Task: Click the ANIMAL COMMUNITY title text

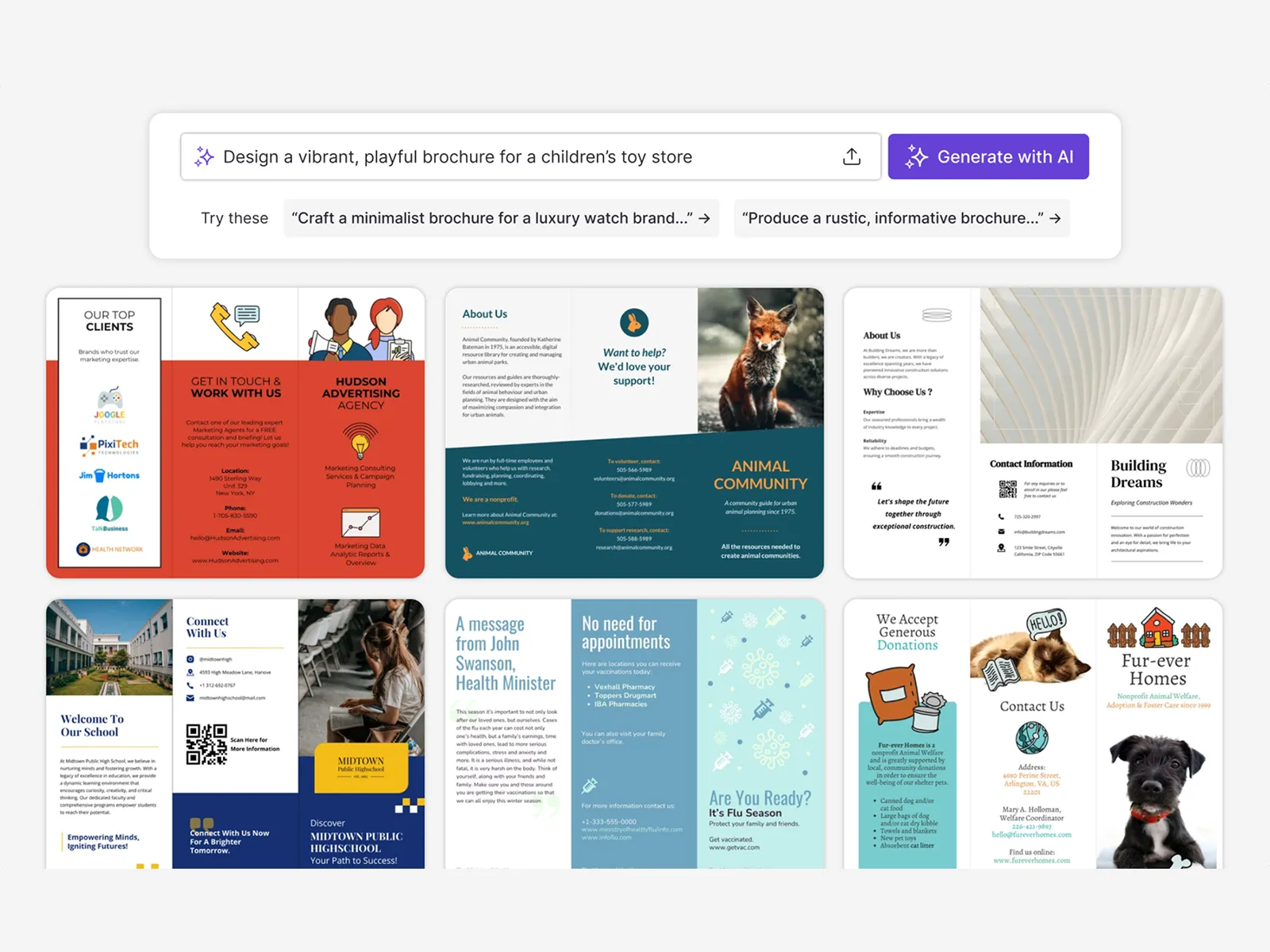Action: [760, 475]
